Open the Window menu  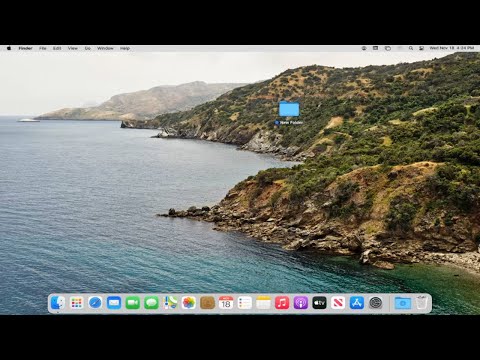[x=105, y=48]
